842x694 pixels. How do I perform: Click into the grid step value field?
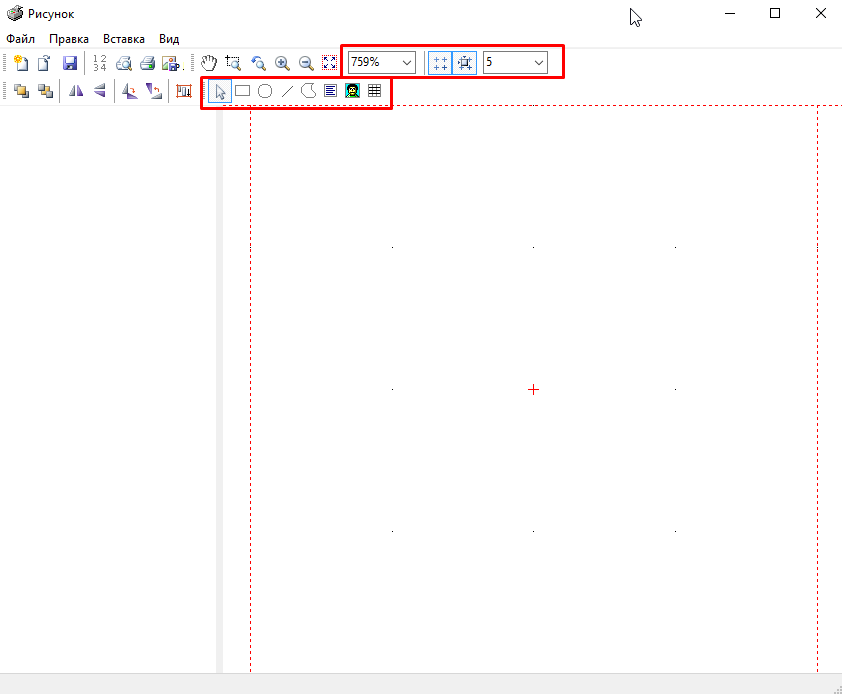507,63
